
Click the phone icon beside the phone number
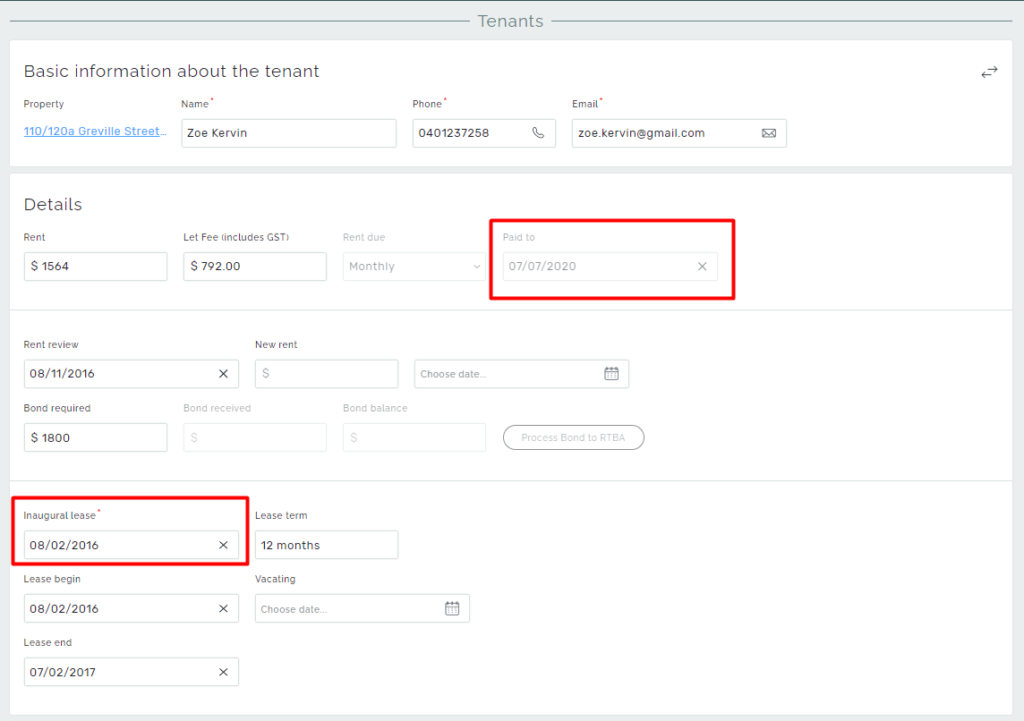pyautogui.click(x=538, y=133)
